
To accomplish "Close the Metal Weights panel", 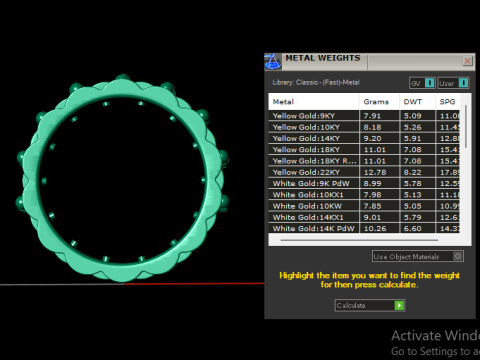I will point(467,61).
